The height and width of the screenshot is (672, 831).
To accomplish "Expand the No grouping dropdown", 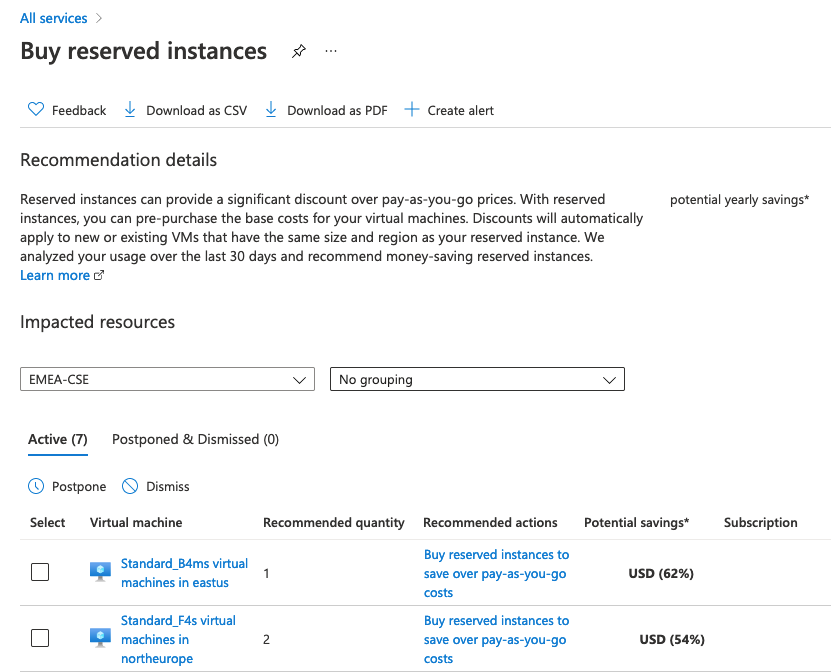I will [477, 379].
